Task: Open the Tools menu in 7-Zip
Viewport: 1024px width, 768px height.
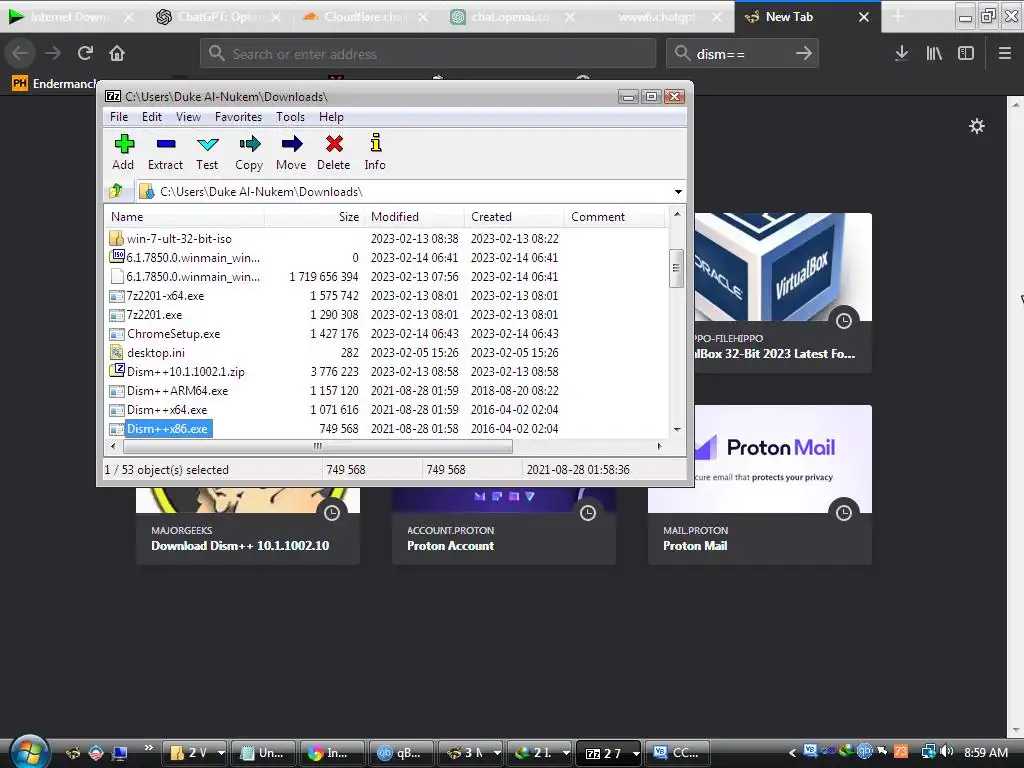Action: pyautogui.click(x=290, y=117)
